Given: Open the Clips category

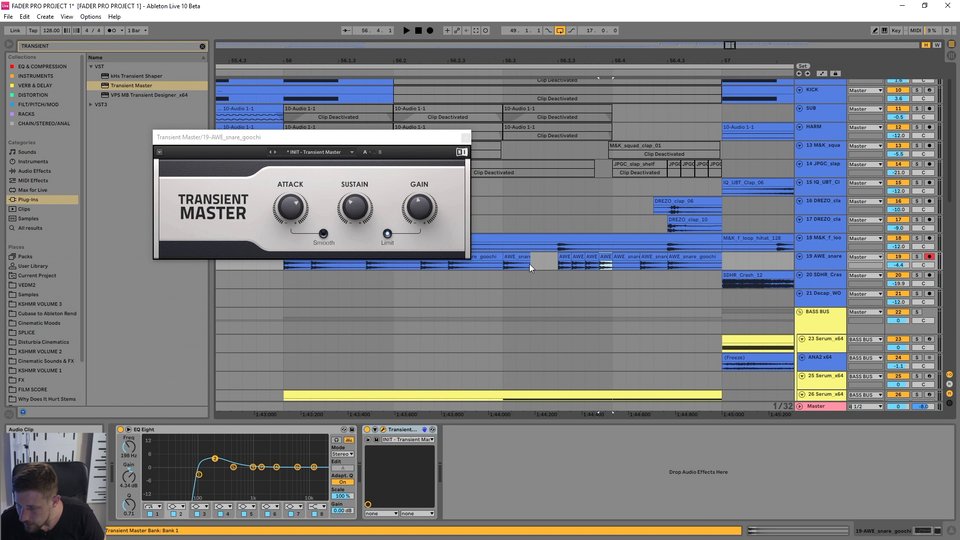Looking at the screenshot, I should pos(24,209).
